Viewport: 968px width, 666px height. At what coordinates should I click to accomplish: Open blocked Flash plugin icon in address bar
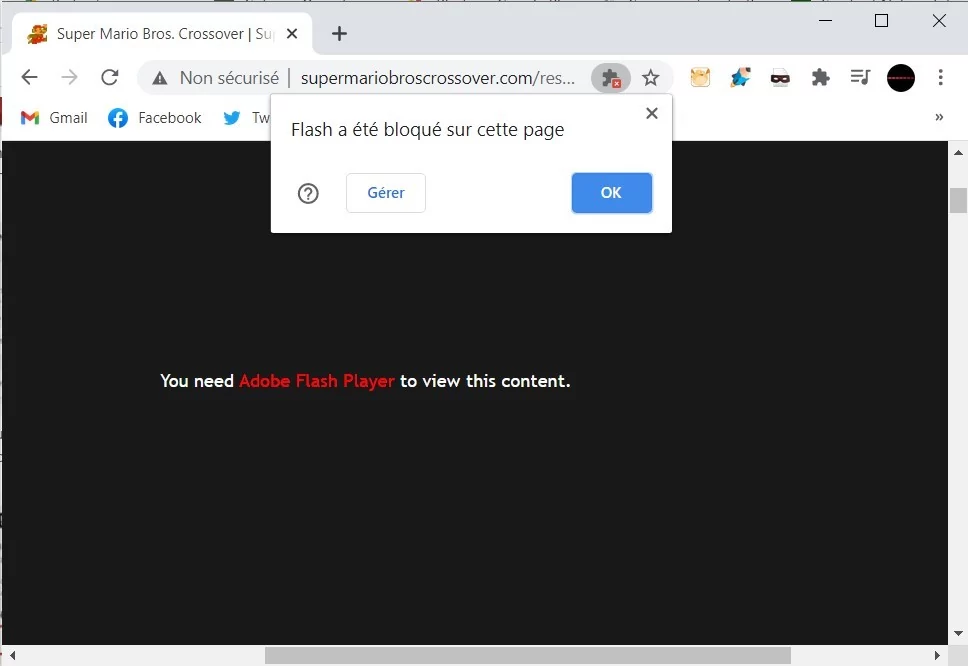611,78
